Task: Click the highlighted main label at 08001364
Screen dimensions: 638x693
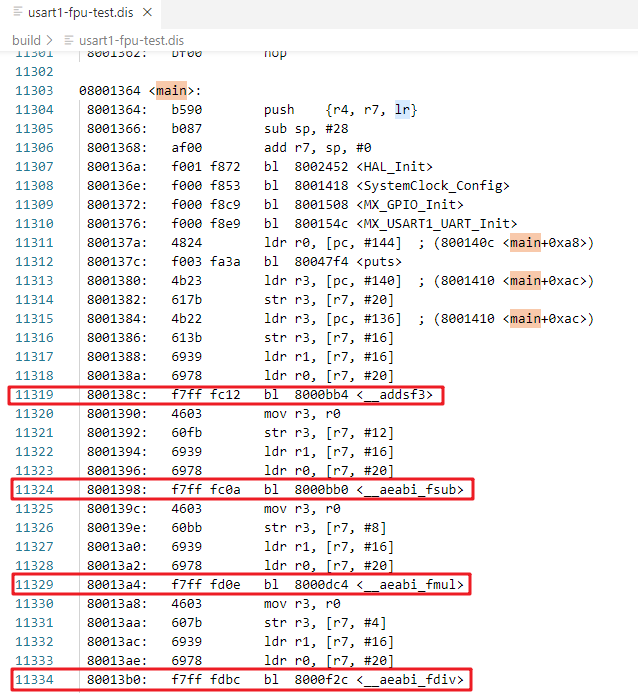Action: click(171, 91)
